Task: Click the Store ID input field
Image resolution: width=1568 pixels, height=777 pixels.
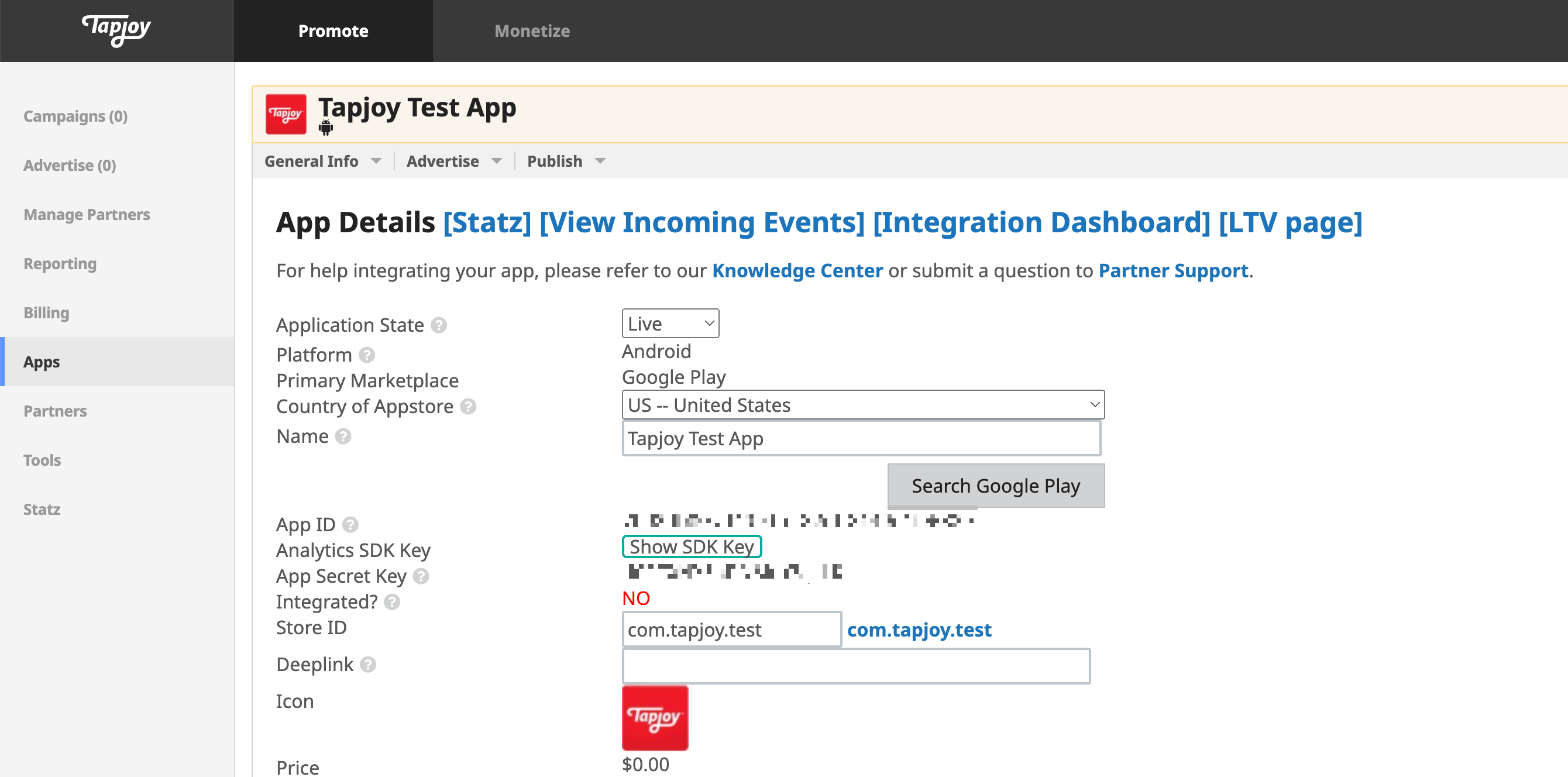Action: pyautogui.click(x=732, y=630)
